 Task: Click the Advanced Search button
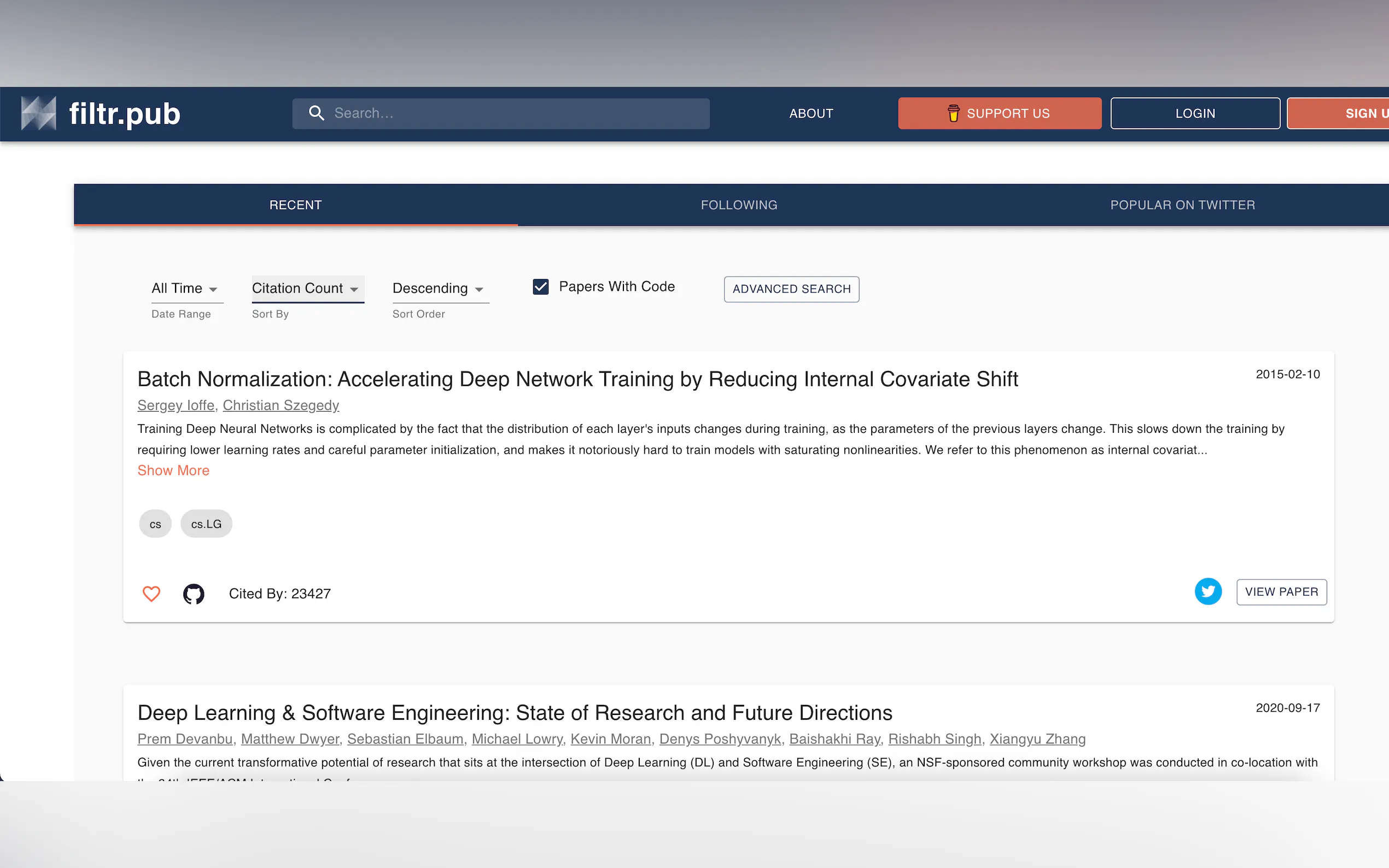[x=791, y=289]
